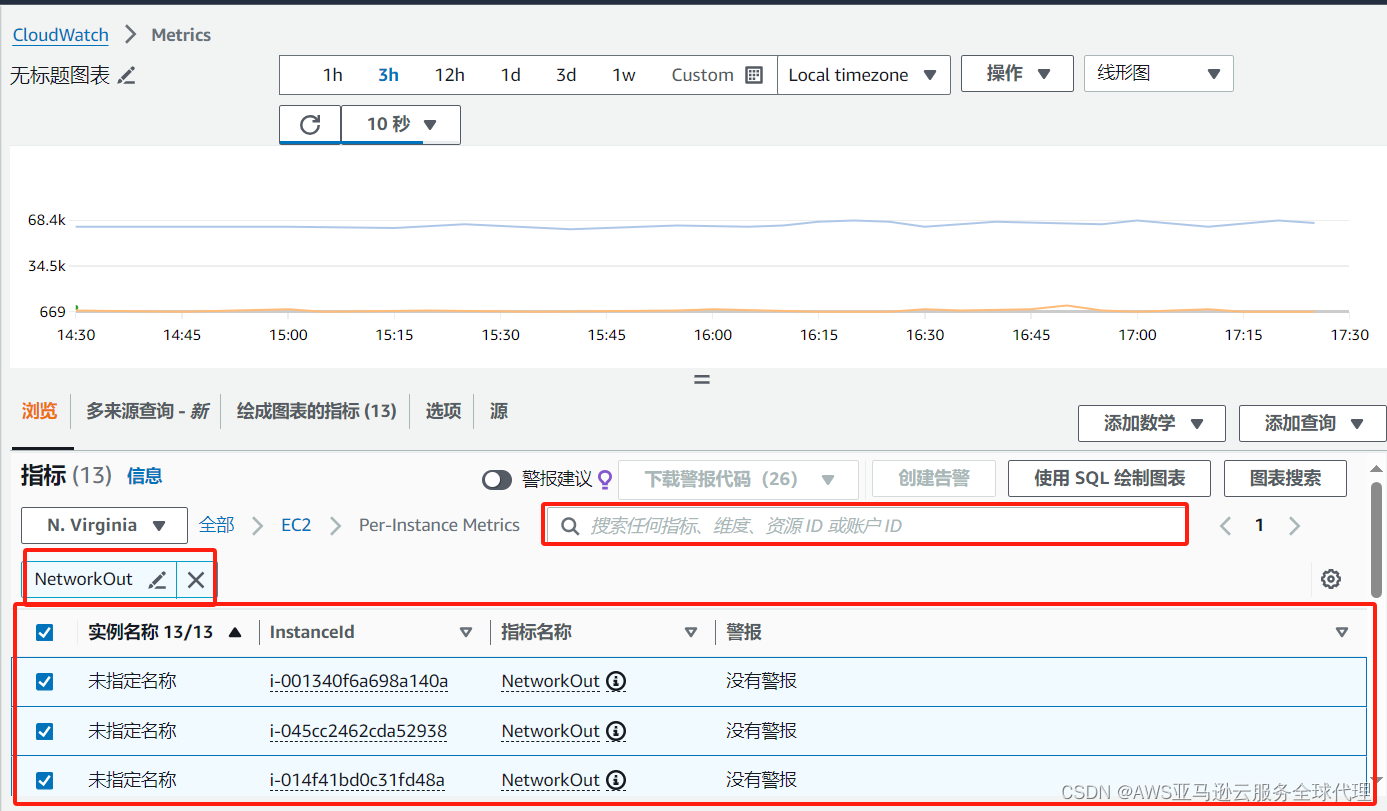Remove NetworkOut filter via its X icon
Image resolution: width=1387 pixels, height=811 pixels.
click(x=195, y=578)
